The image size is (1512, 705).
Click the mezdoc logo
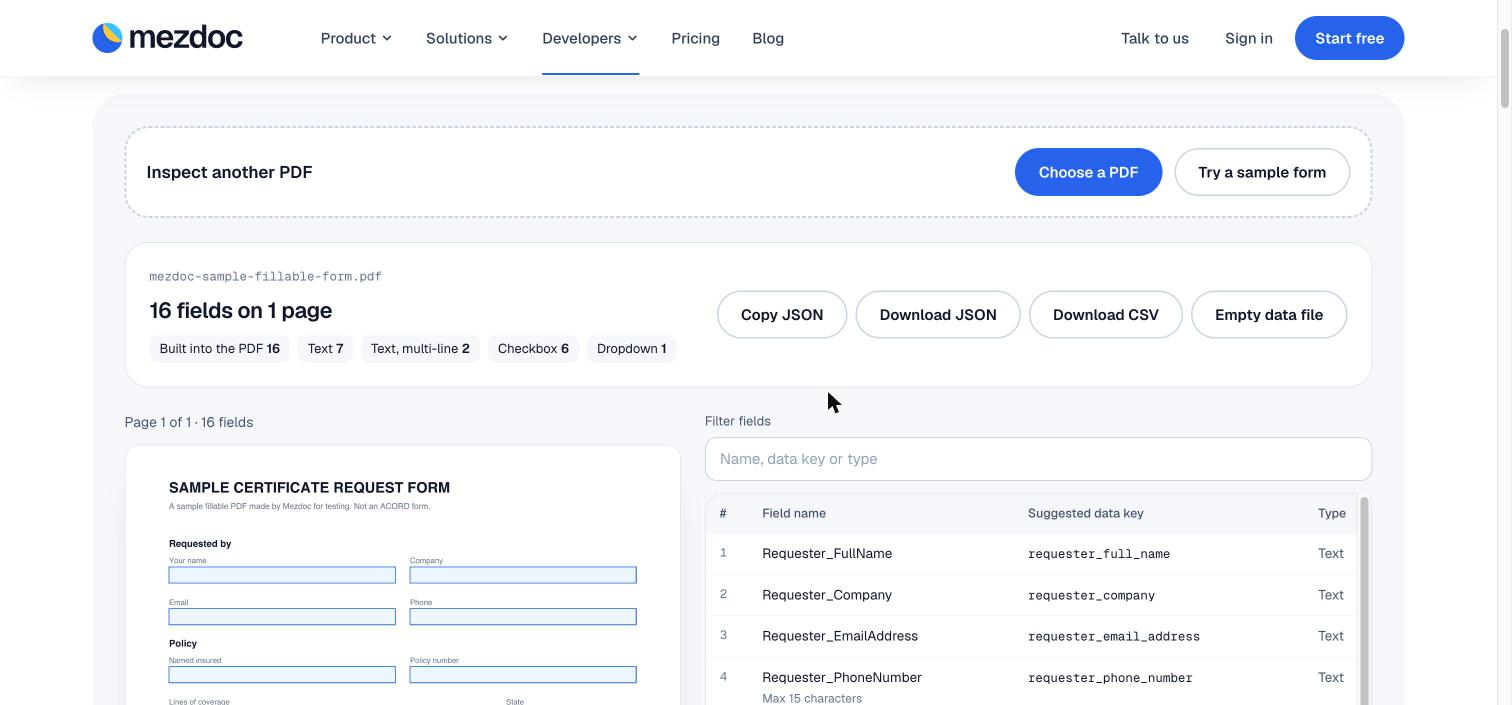167,38
